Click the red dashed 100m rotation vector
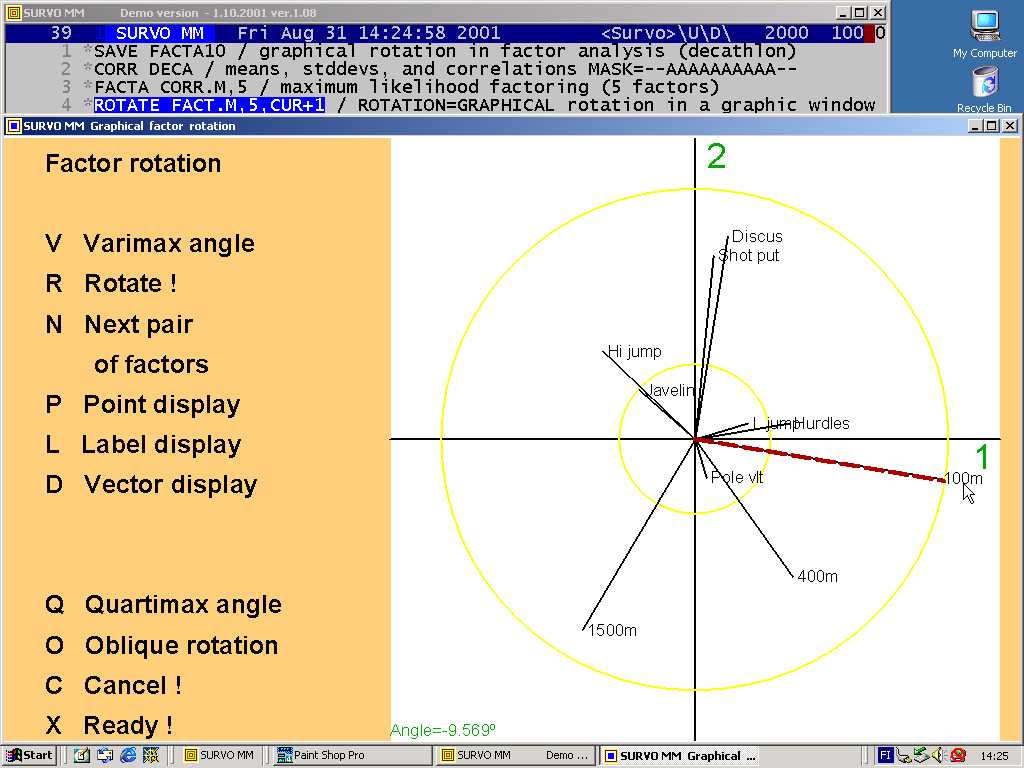 pyautogui.click(x=820, y=460)
